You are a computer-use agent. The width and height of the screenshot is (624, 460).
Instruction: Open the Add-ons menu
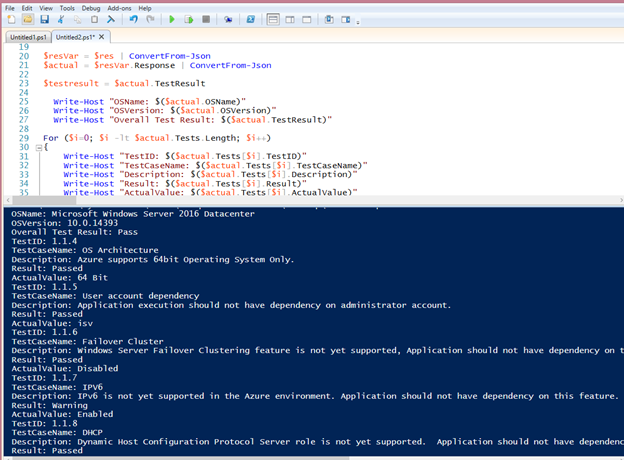[x=119, y=8]
